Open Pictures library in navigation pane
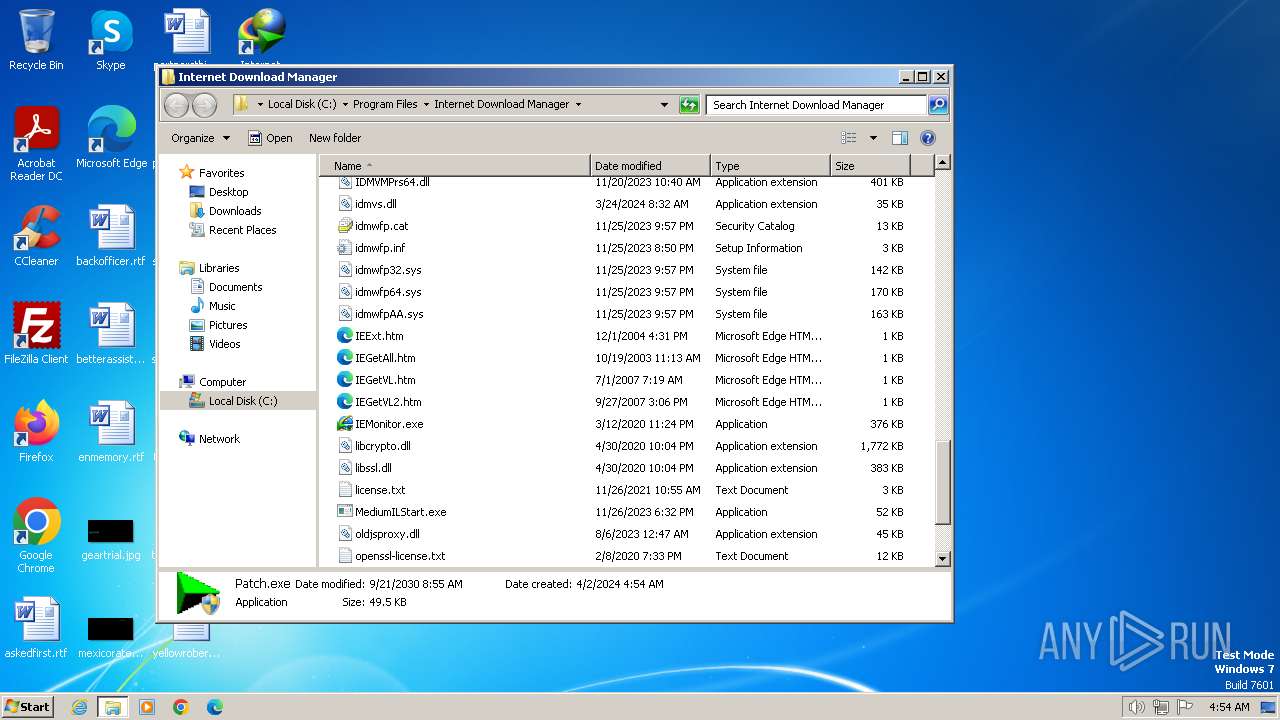Screen dimensions: 1280x720 (228, 325)
